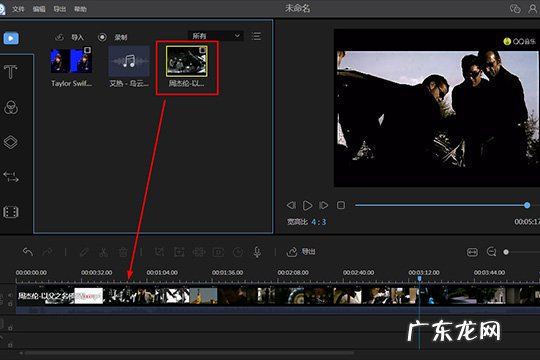The height and width of the screenshot is (360, 540).
Task: Select the Mosaic tool
Action: point(199,252)
